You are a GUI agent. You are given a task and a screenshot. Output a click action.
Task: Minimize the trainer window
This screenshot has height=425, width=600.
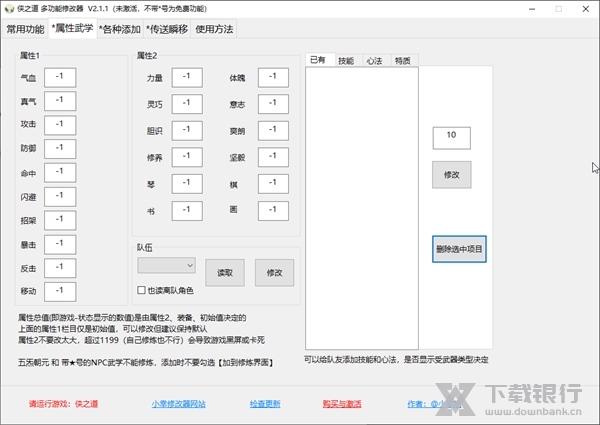click(x=532, y=9)
